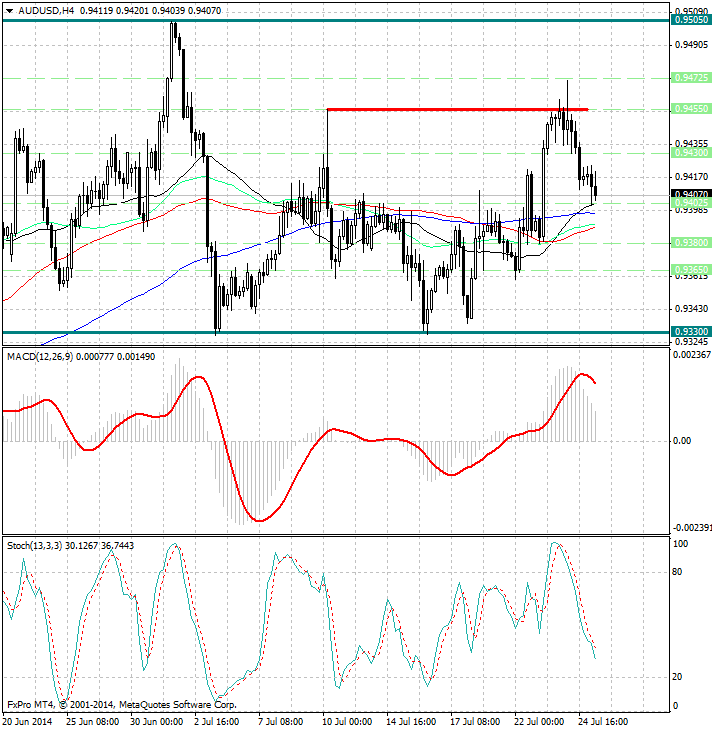
Task: Click the 0.93430 price scale value
Action: pos(692,309)
